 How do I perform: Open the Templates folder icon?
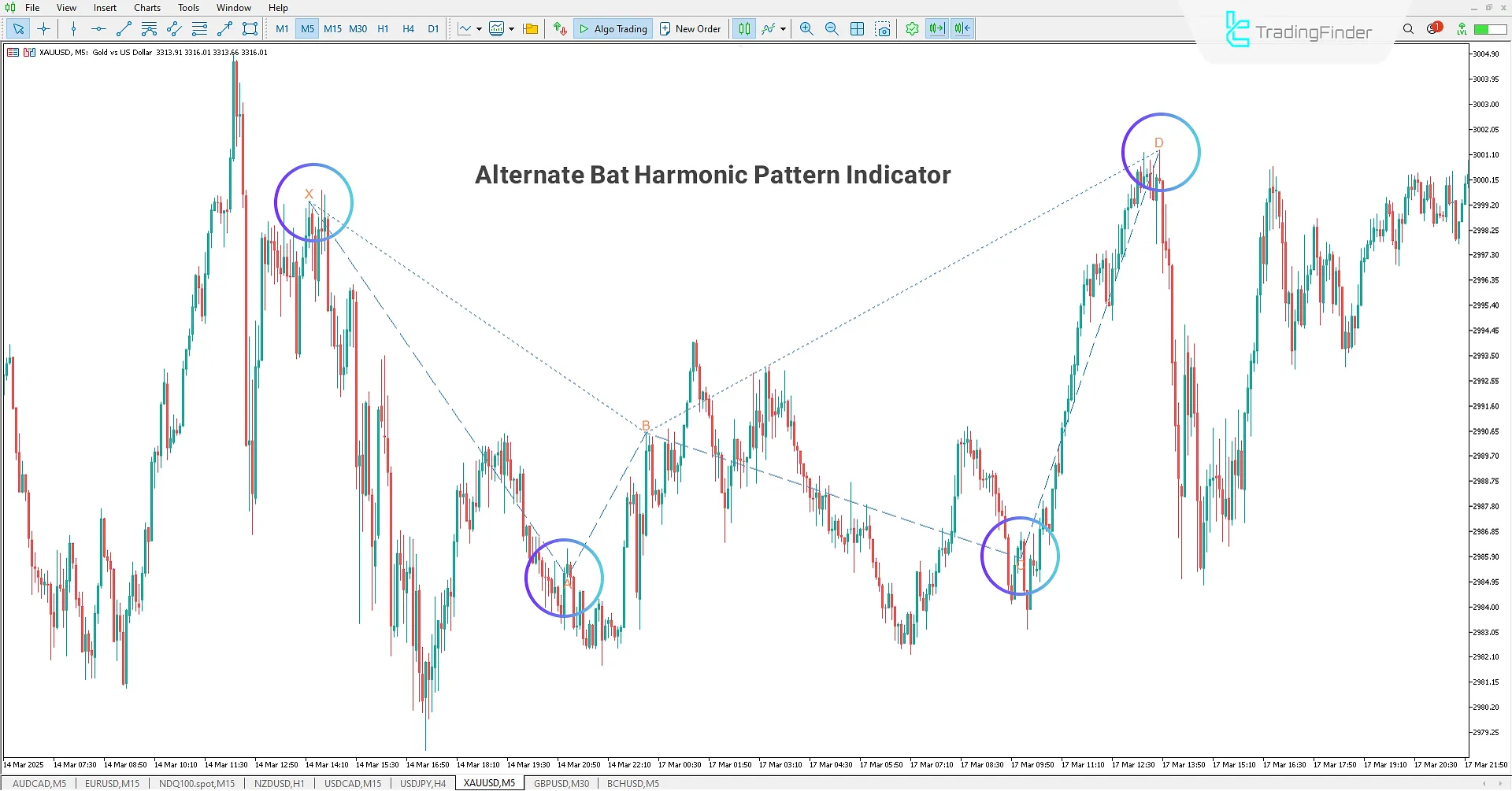point(530,28)
